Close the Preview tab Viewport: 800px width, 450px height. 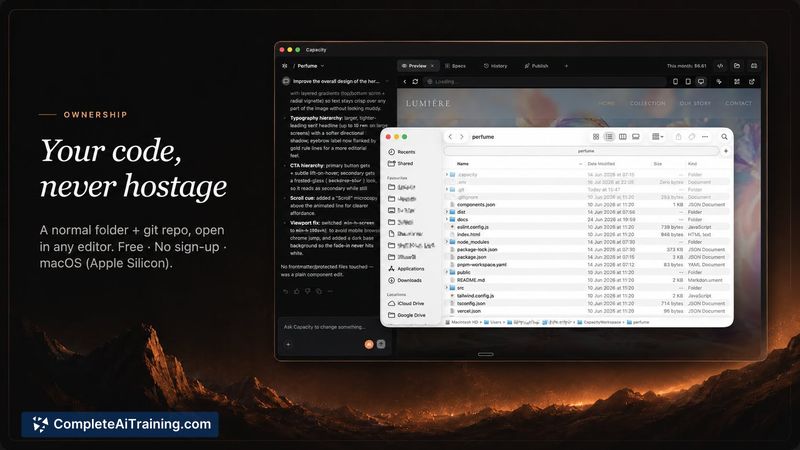point(433,66)
